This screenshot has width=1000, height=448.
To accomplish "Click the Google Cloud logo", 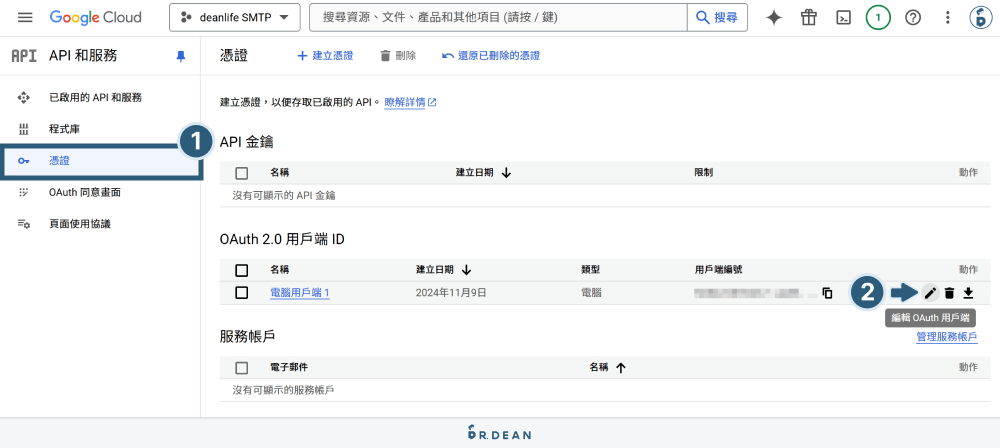I will tap(96, 18).
